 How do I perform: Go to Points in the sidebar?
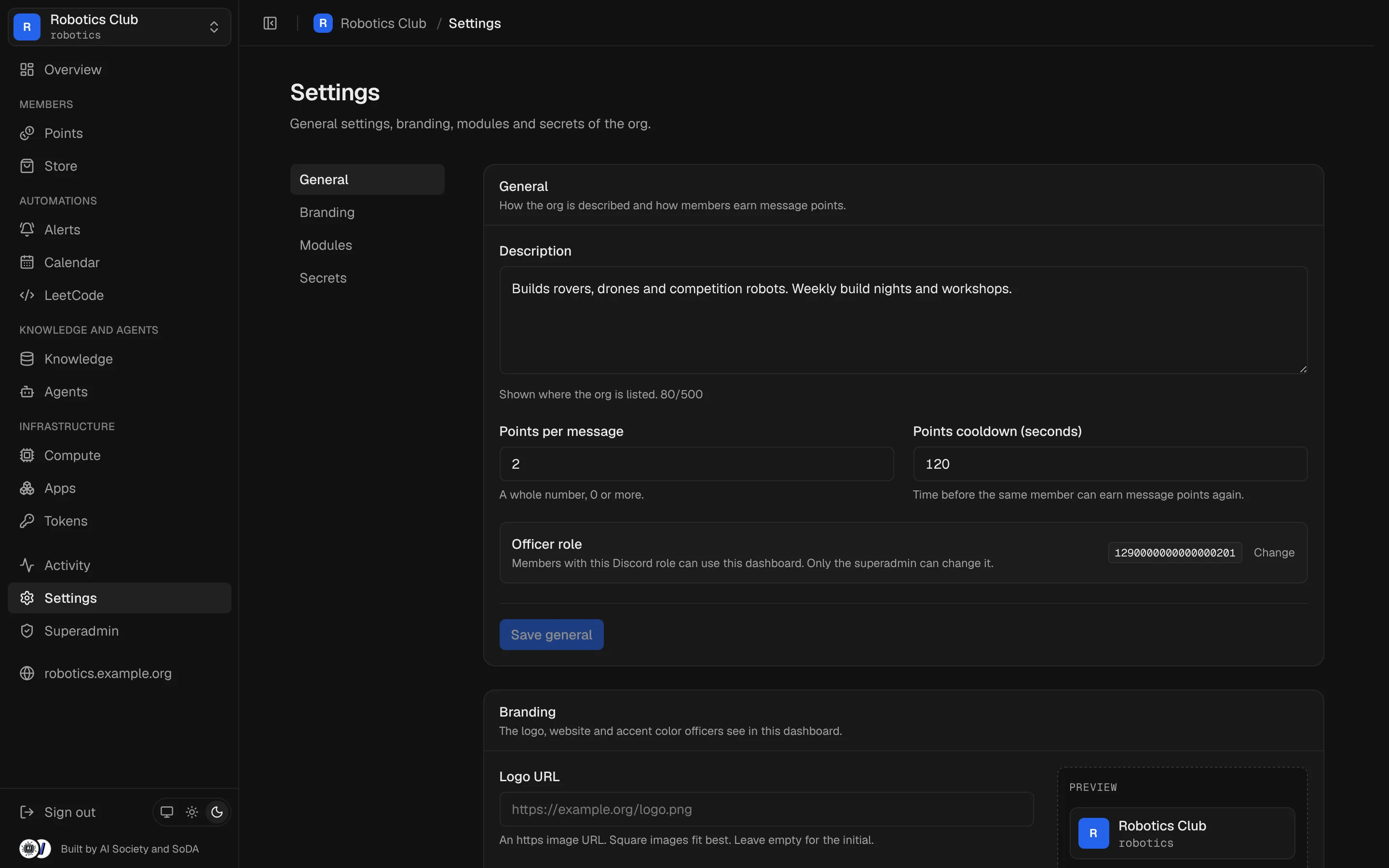click(x=120, y=133)
